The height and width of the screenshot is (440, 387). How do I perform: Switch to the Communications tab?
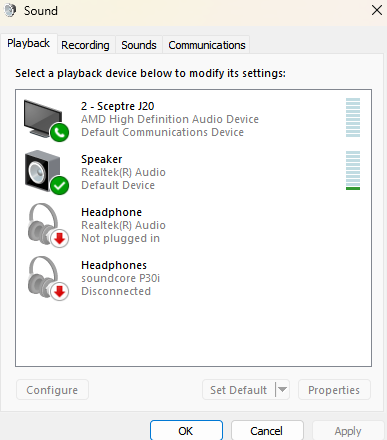click(x=207, y=45)
